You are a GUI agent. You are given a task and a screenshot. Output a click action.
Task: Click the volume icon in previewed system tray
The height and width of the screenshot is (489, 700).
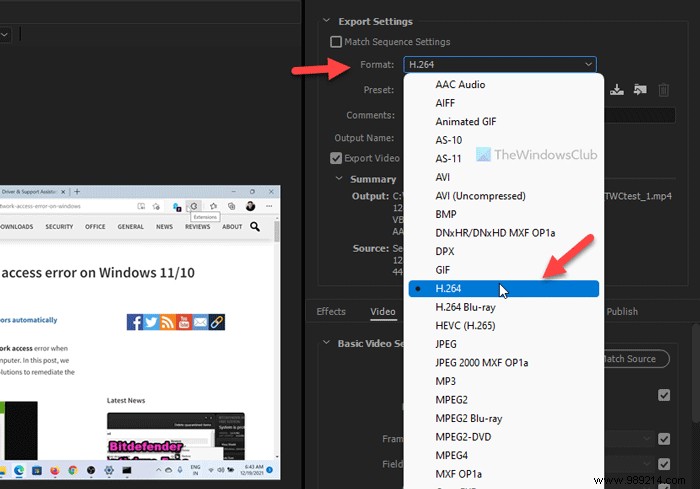(221, 470)
